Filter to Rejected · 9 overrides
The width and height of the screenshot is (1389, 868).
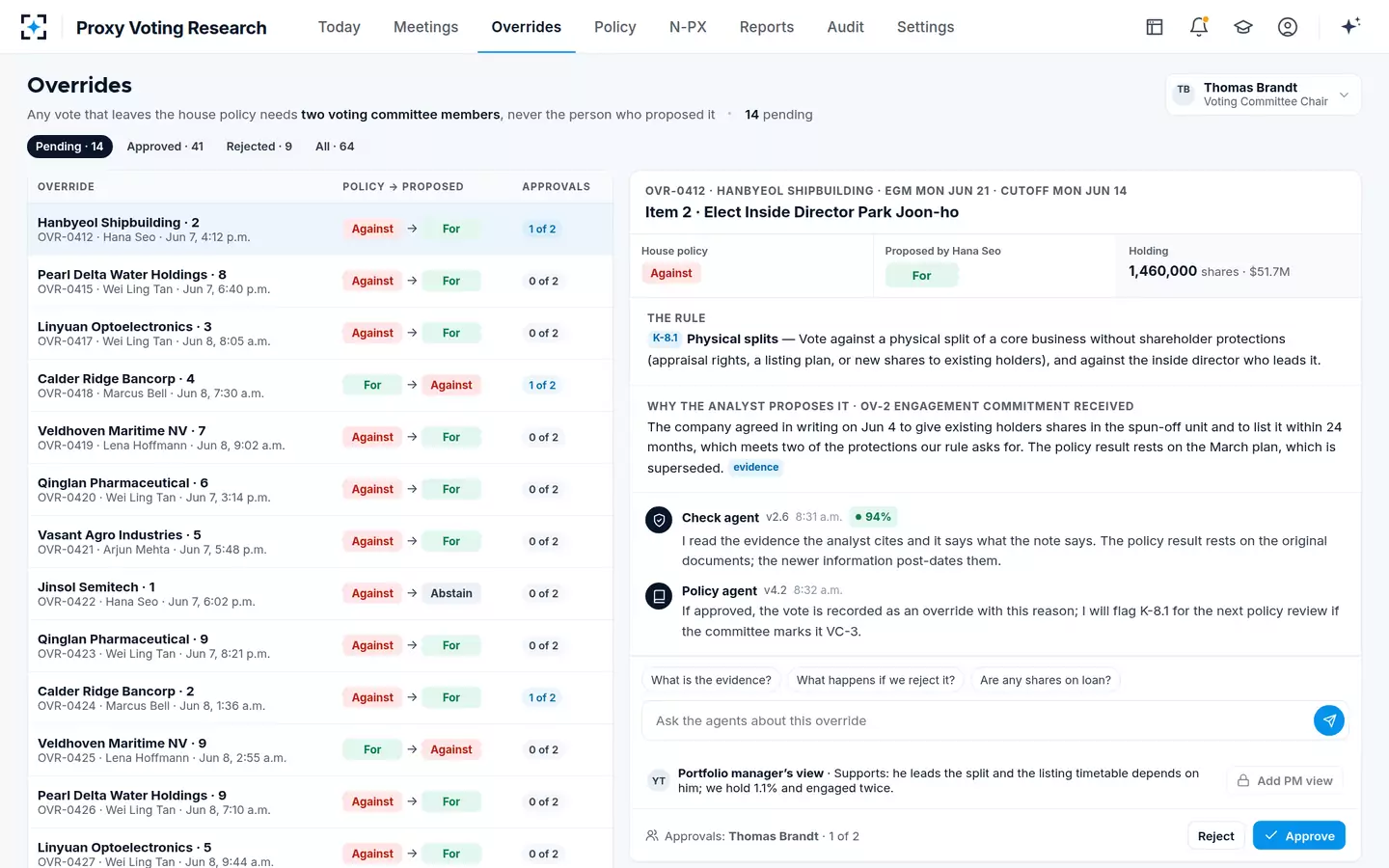(x=259, y=147)
